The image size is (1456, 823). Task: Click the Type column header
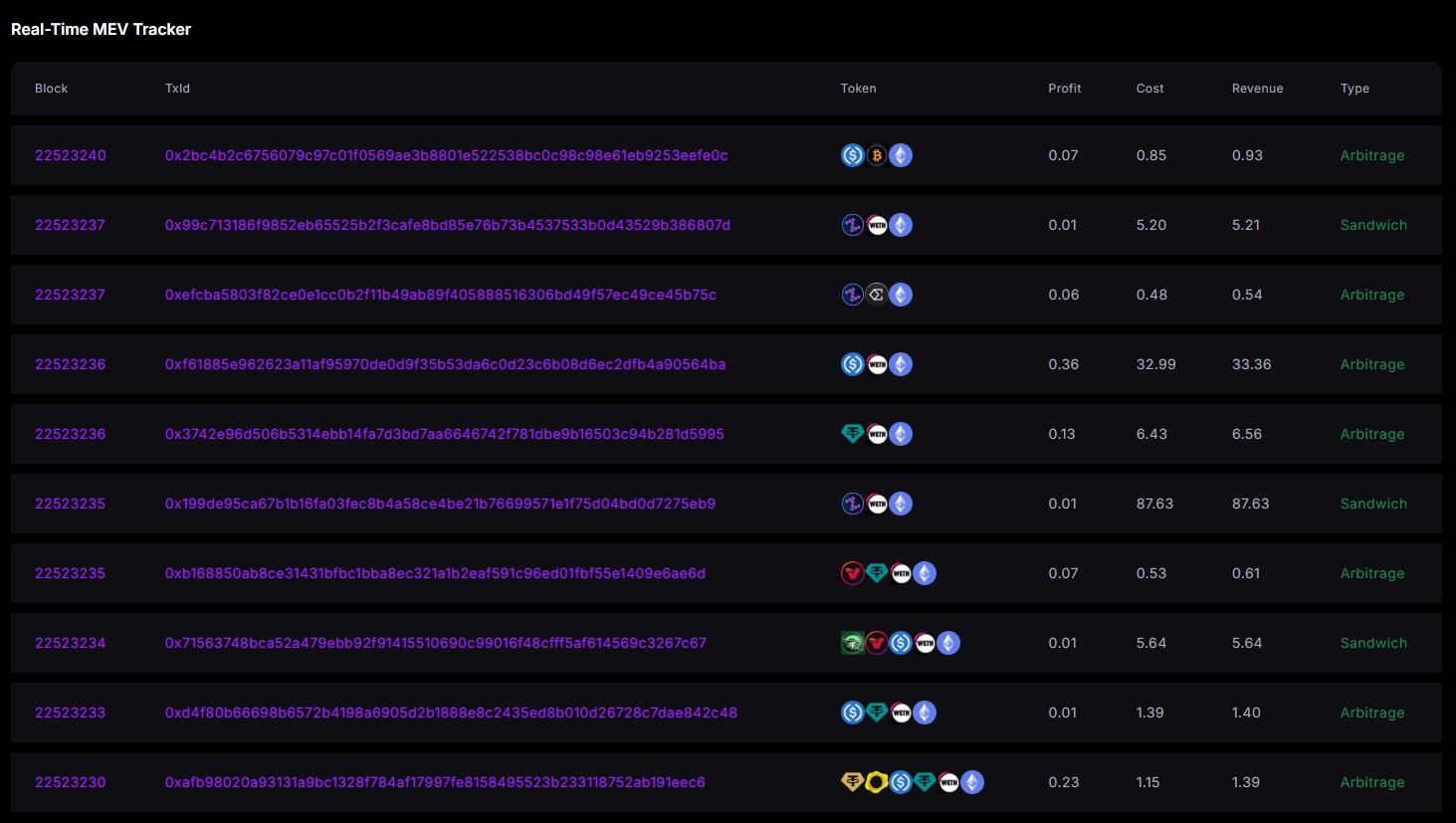point(1355,89)
